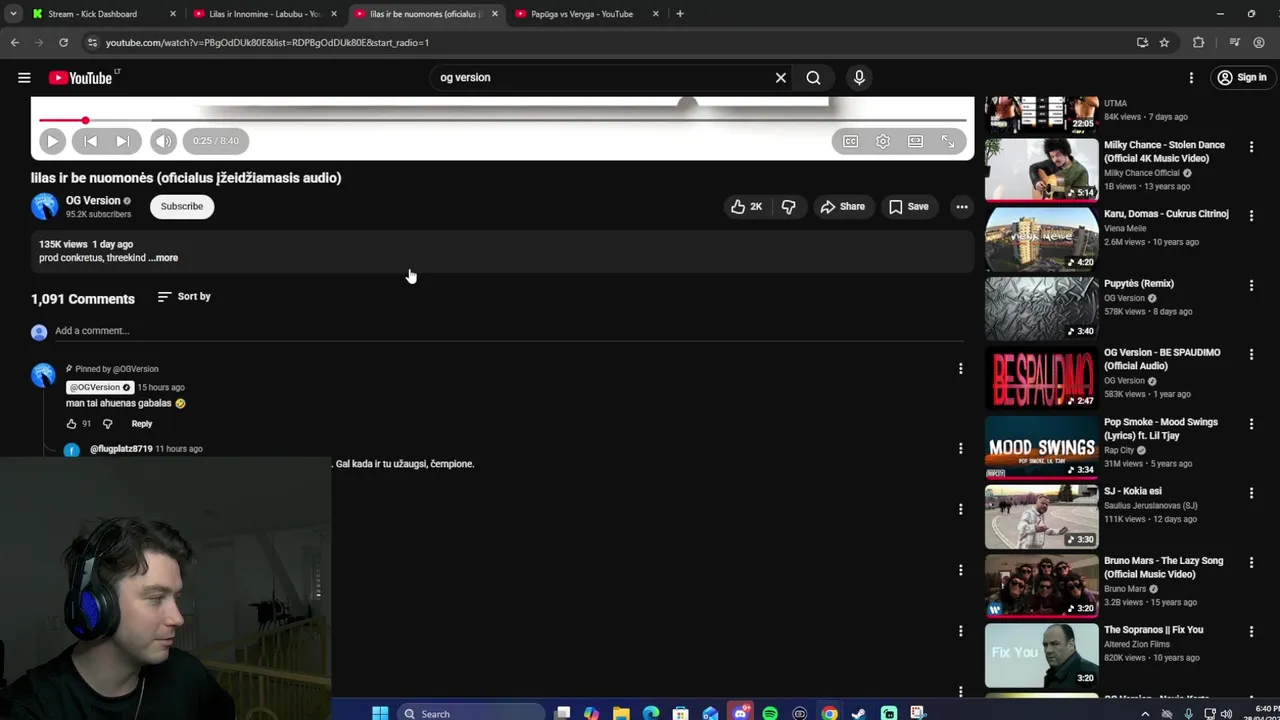Focus the Add a comment field
Screen dimensions: 1280x720
click(508, 331)
